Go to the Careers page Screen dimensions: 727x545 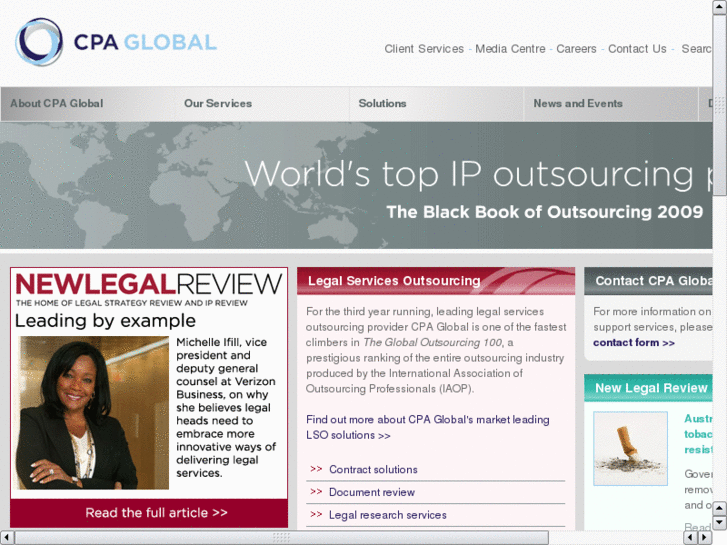coord(576,49)
